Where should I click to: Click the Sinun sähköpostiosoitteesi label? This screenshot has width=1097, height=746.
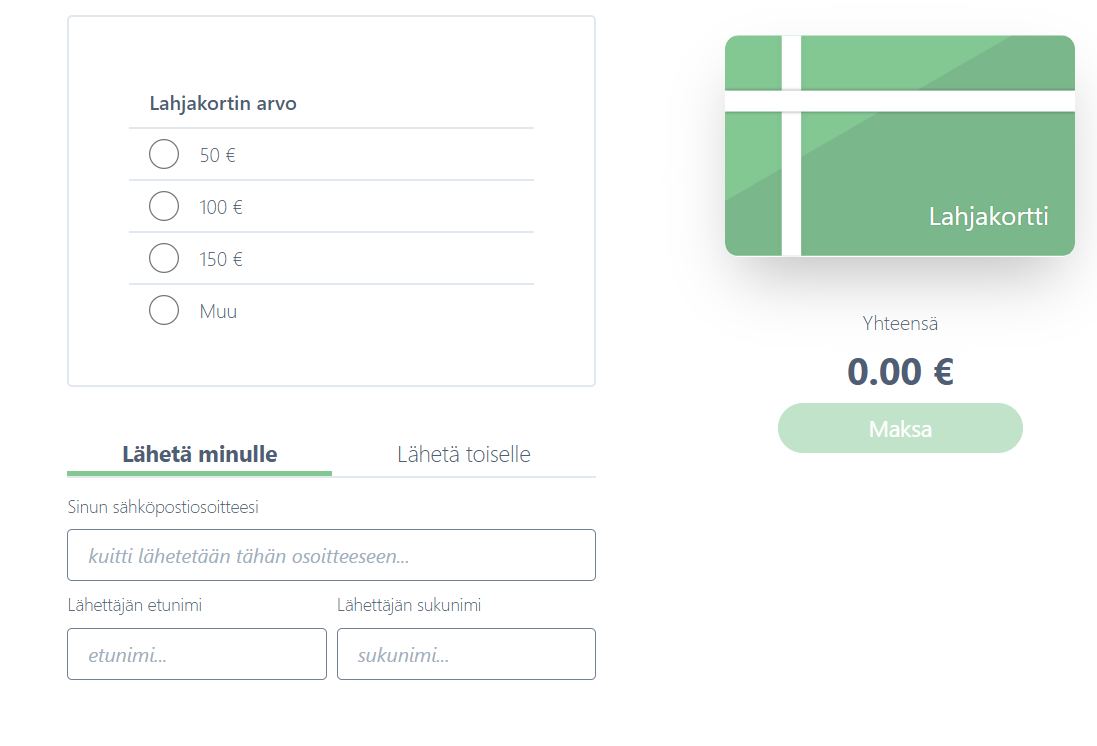[x=163, y=507]
